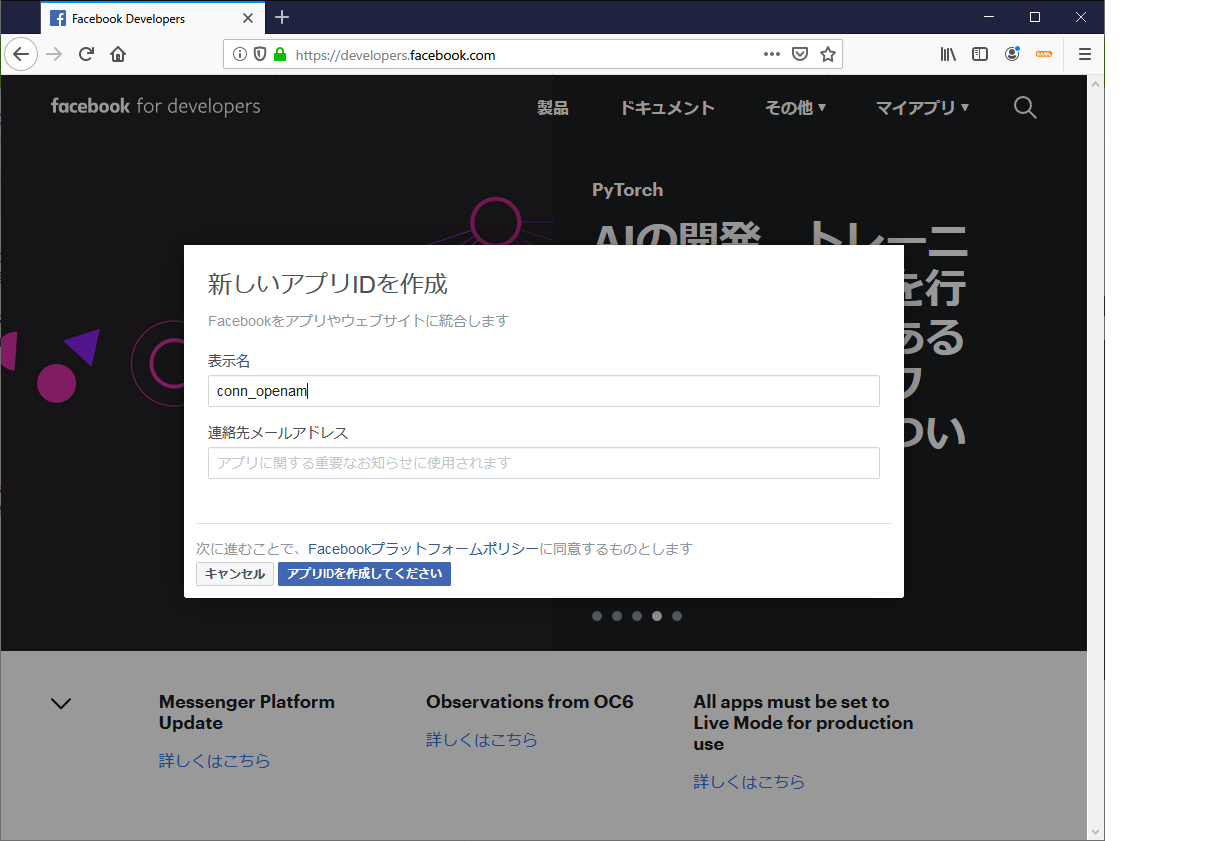
Task: Click the アプリIDを作成してください button
Action: point(364,573)
